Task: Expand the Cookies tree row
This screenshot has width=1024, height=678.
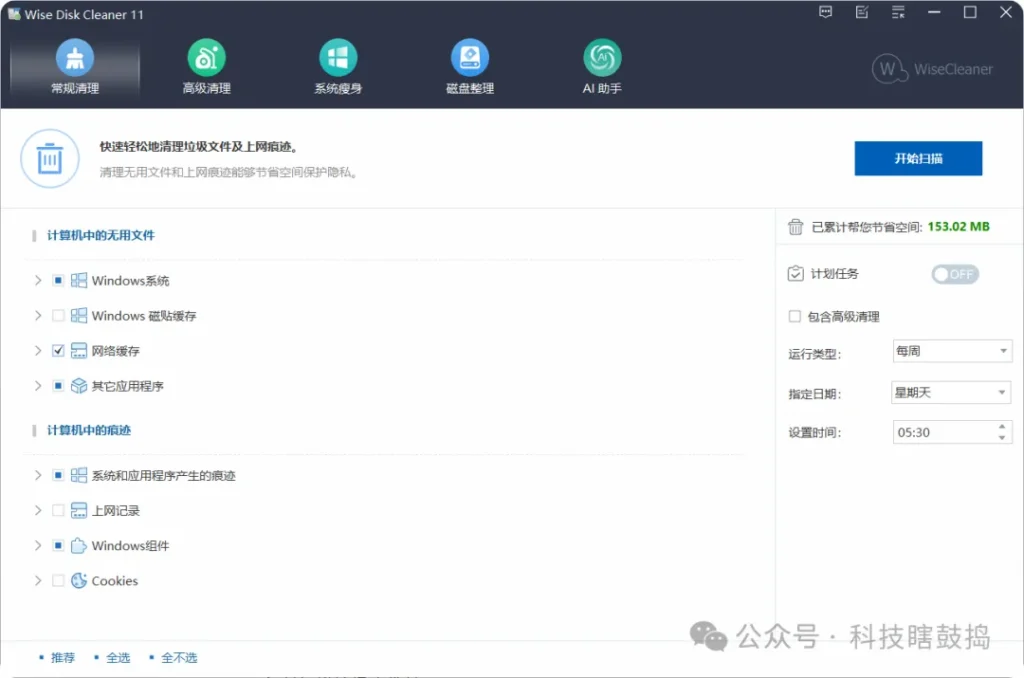Action: [38, 581]
